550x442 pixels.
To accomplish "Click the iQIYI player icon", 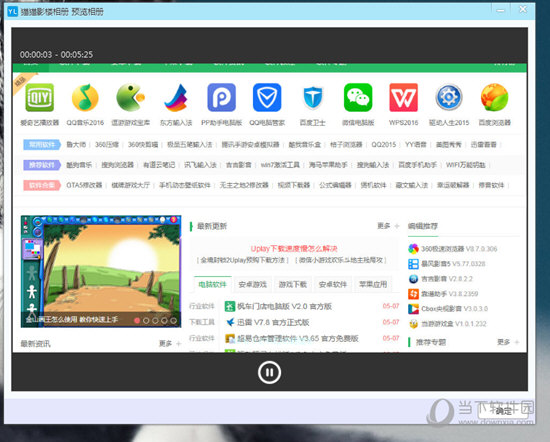I will tap(40, 97).
